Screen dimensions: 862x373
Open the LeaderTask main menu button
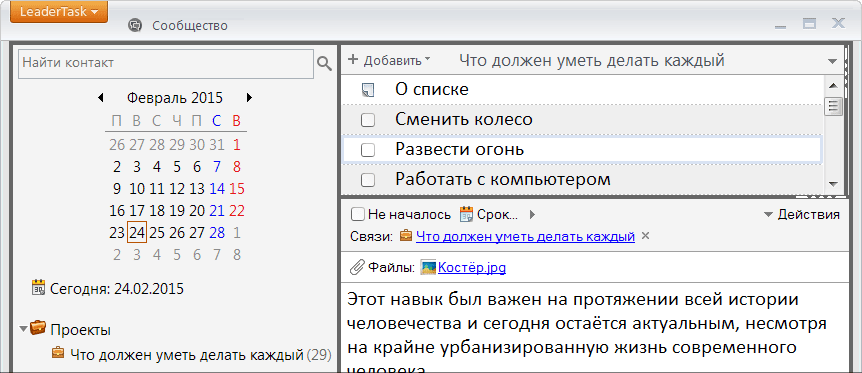point(58,12)
